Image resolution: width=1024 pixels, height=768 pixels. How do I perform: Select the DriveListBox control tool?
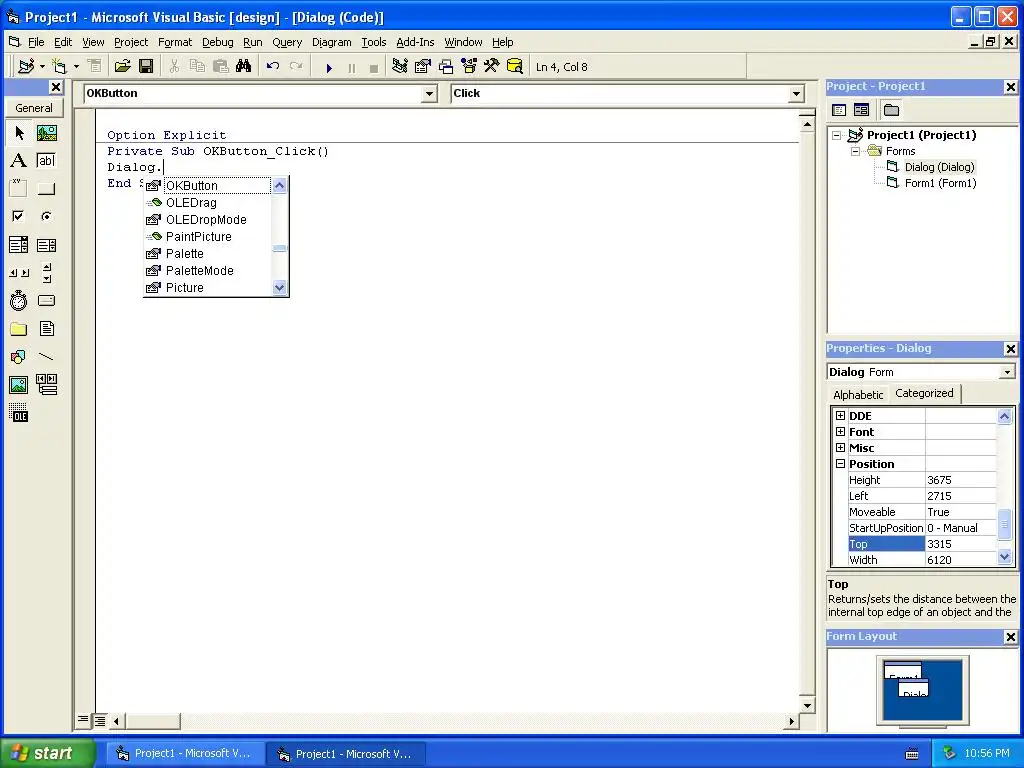point(46,300)
